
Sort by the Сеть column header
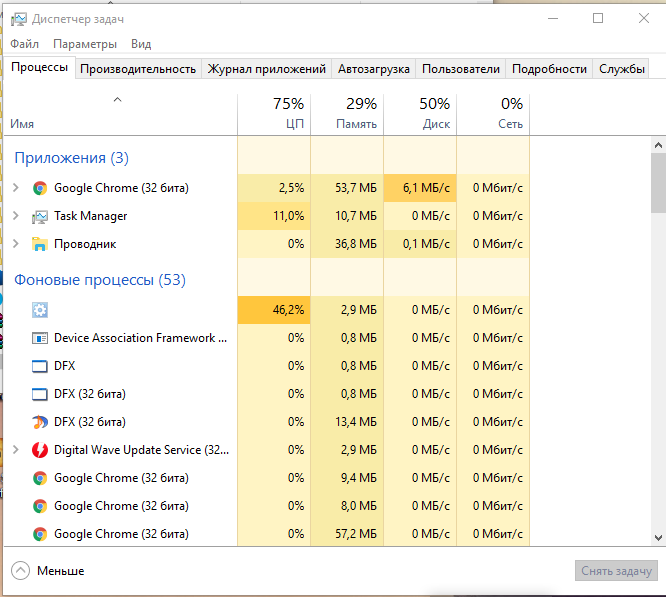coord(493,115)
